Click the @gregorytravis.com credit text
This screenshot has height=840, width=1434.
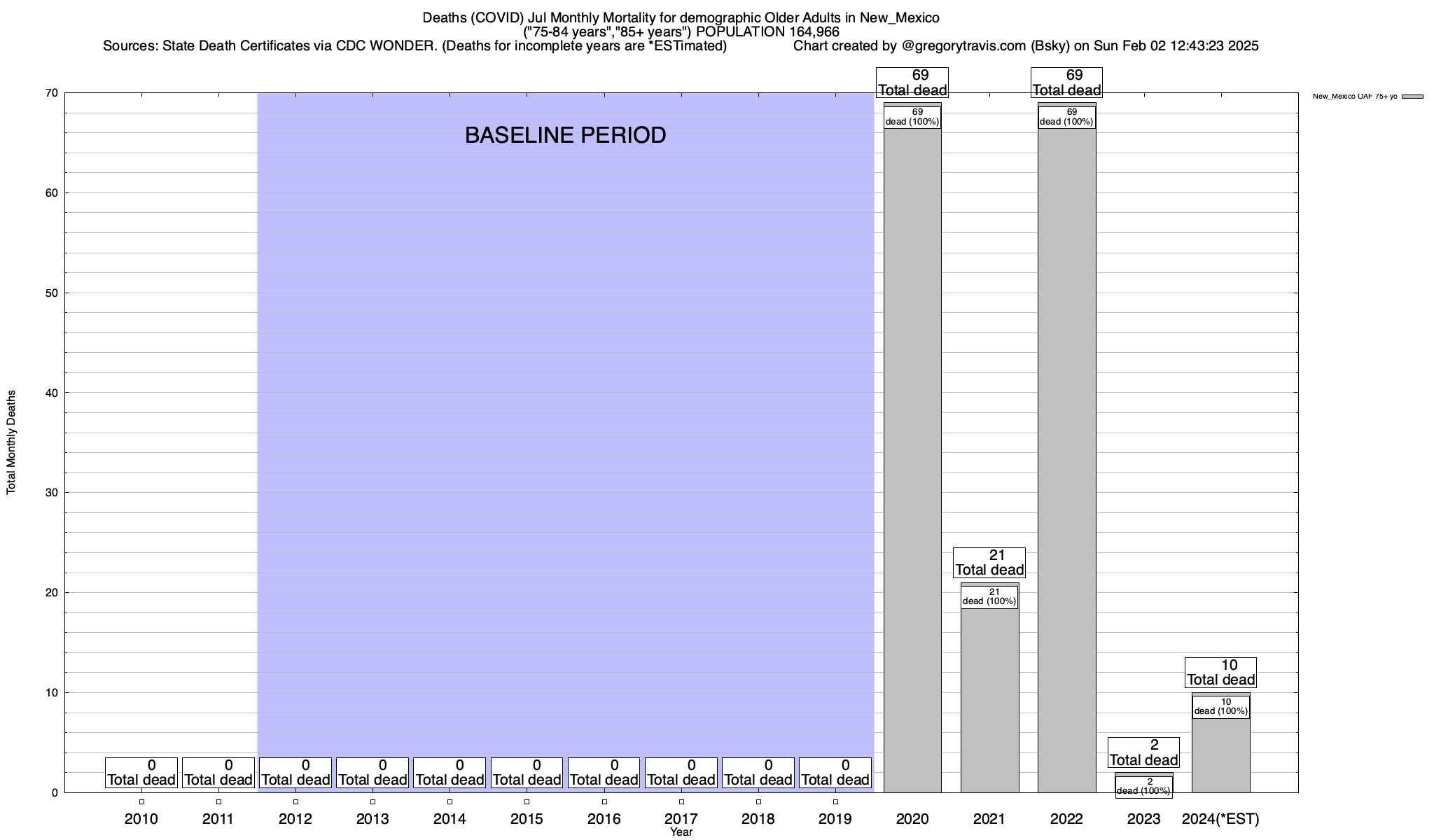(x=963, y=46)
